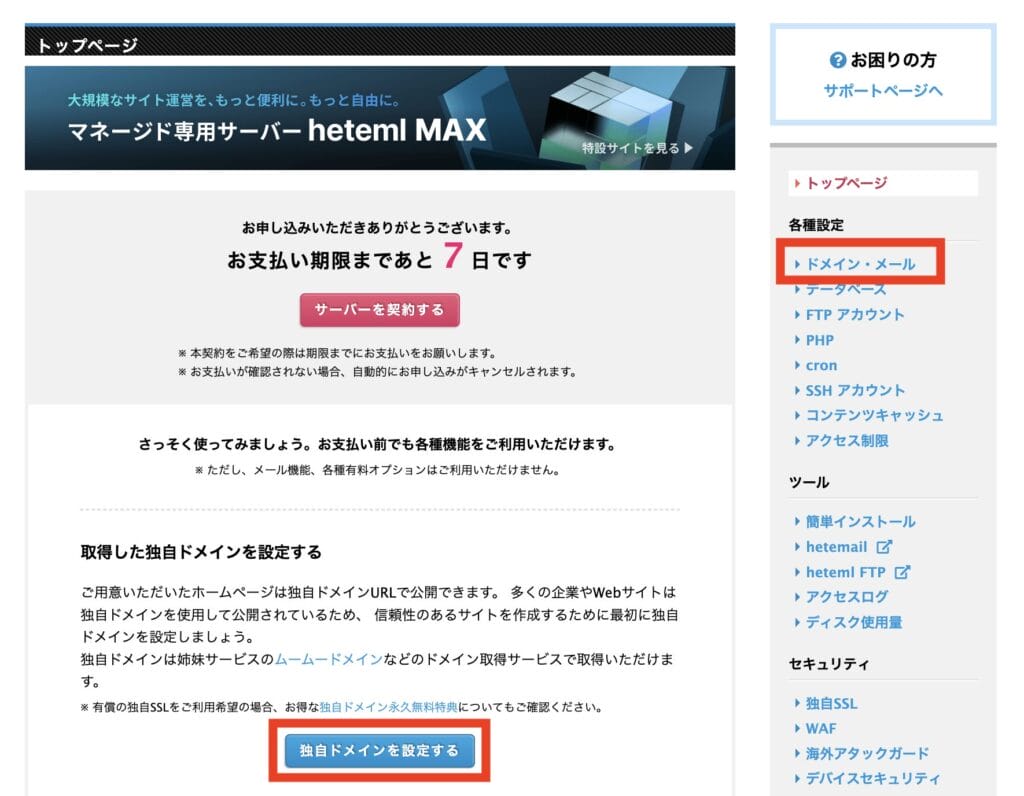Click the セキュリティ section label
The height and width of the screenshot is (796, 1024).
point(829,664)
